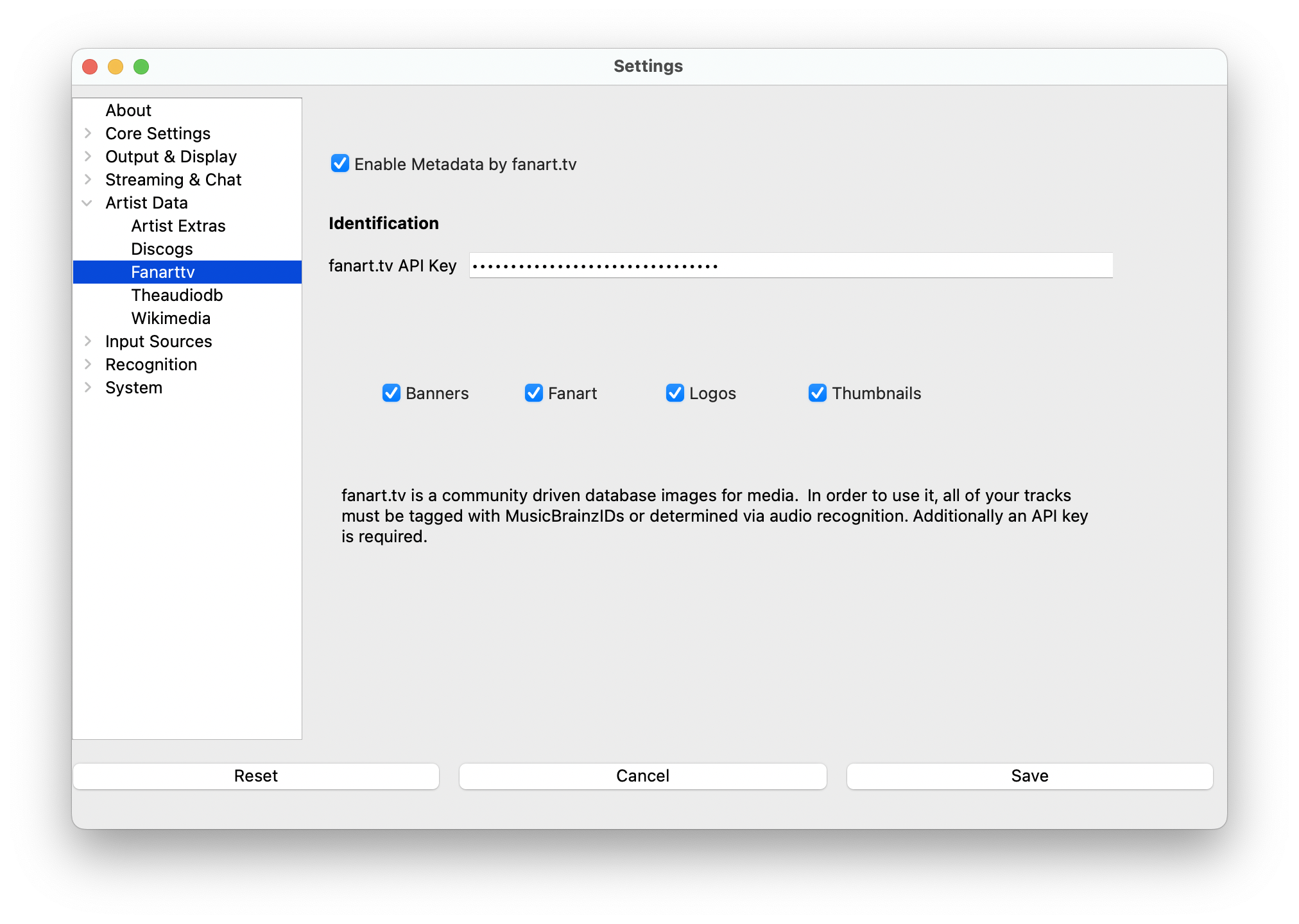This screenshot has width=1299, height=924.
Task: Click the fanart.tv API Key field
Action: pos(791,266)
